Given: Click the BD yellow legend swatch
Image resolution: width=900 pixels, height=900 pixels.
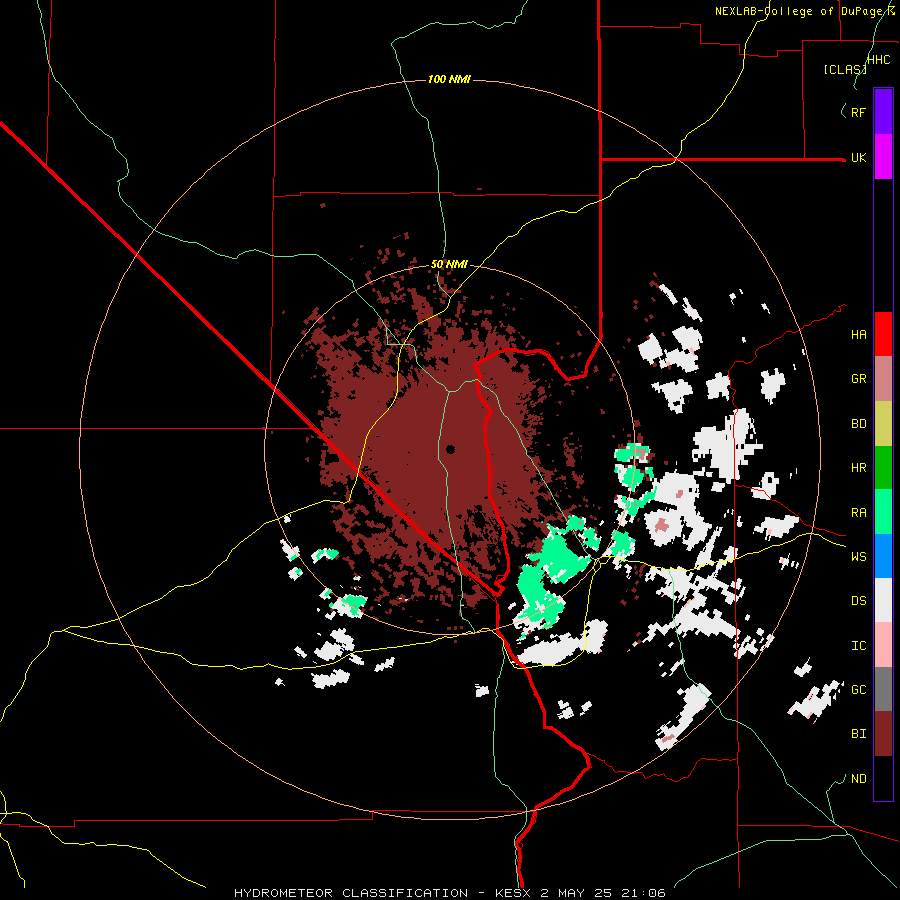Looking at the screenshot, I should coord(883,424).
